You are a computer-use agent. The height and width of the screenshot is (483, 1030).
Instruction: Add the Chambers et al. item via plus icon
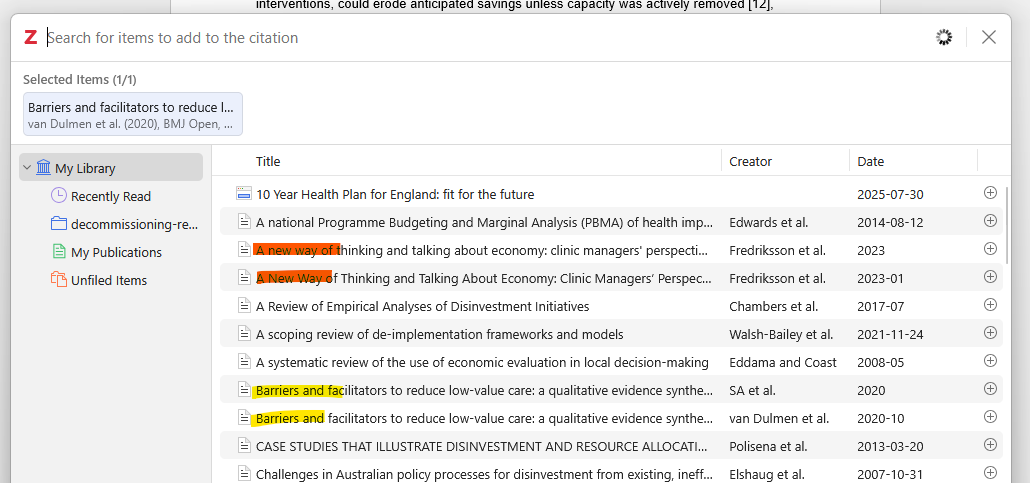pos(990,305)
